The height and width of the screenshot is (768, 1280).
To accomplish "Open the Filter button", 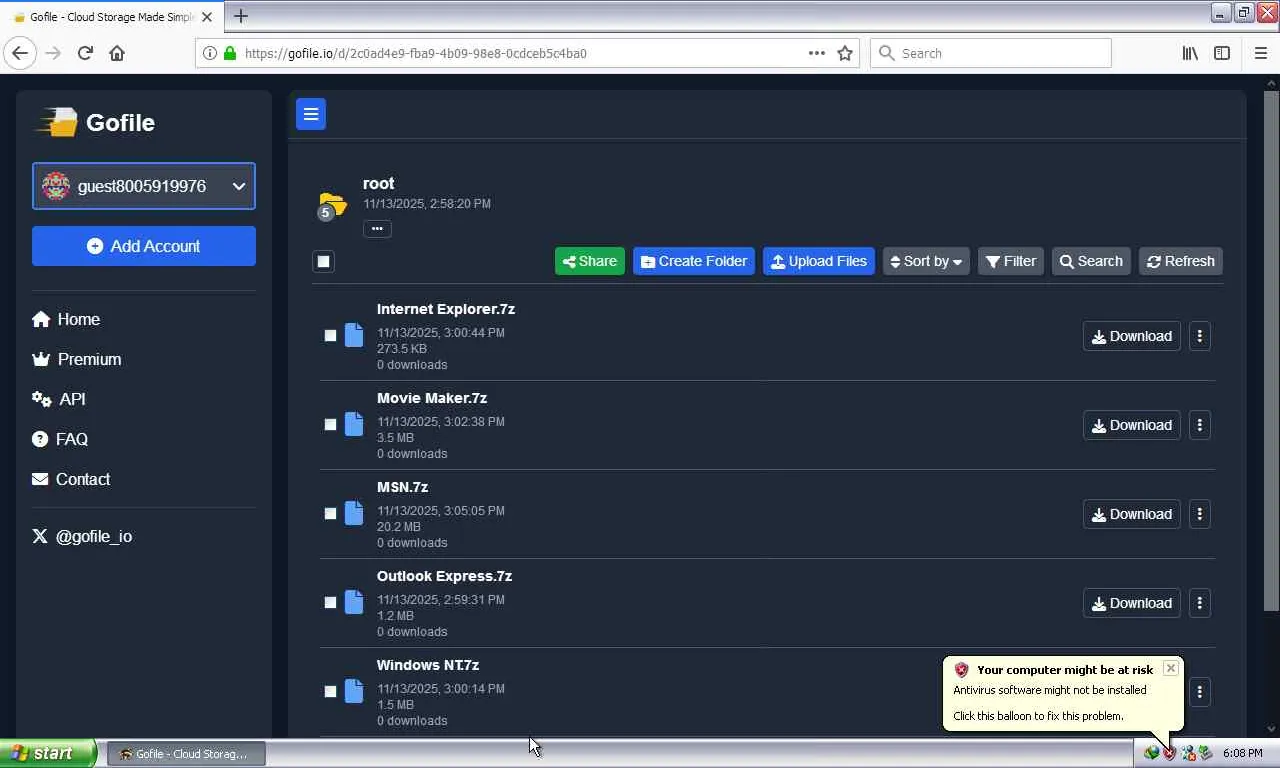I will point(1011,261).
